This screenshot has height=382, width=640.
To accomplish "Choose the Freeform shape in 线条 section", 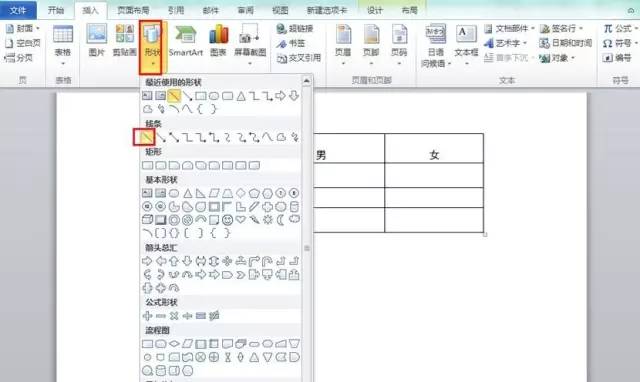I will click(x=281, y=138).
